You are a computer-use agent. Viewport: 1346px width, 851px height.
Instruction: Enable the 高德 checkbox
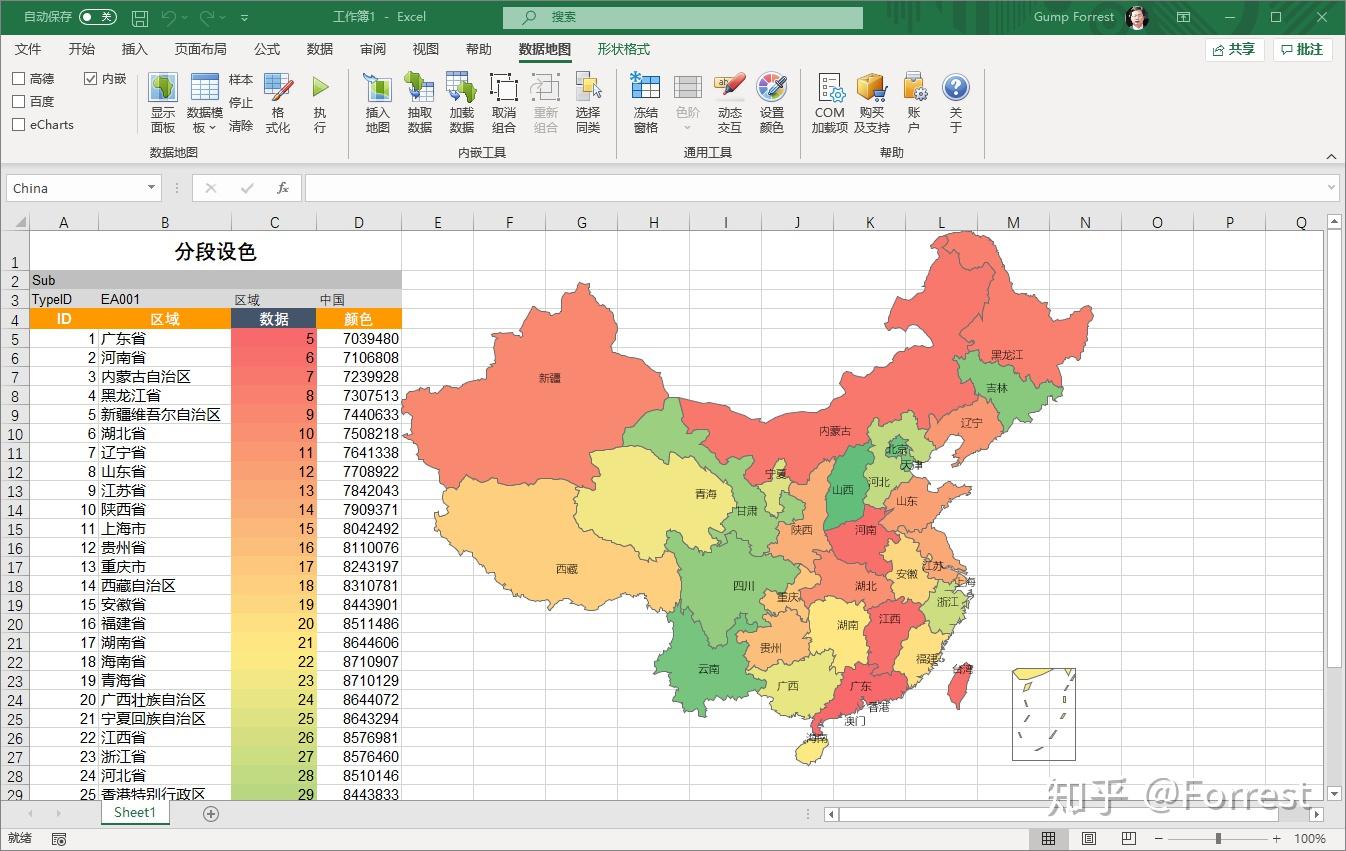[x=17, y=78]
